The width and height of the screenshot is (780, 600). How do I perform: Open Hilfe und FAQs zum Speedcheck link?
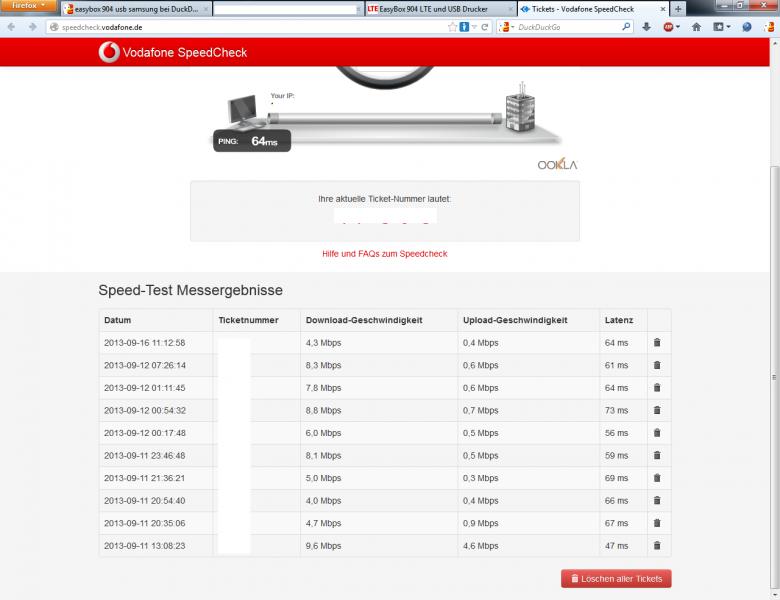click(x=385, y=254)
